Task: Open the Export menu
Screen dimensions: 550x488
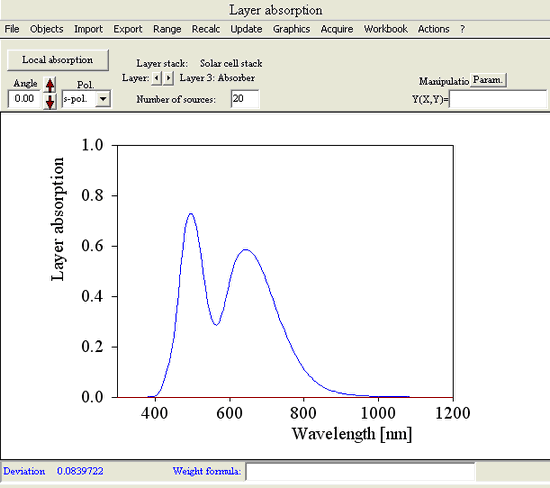Action: point(128,29)
